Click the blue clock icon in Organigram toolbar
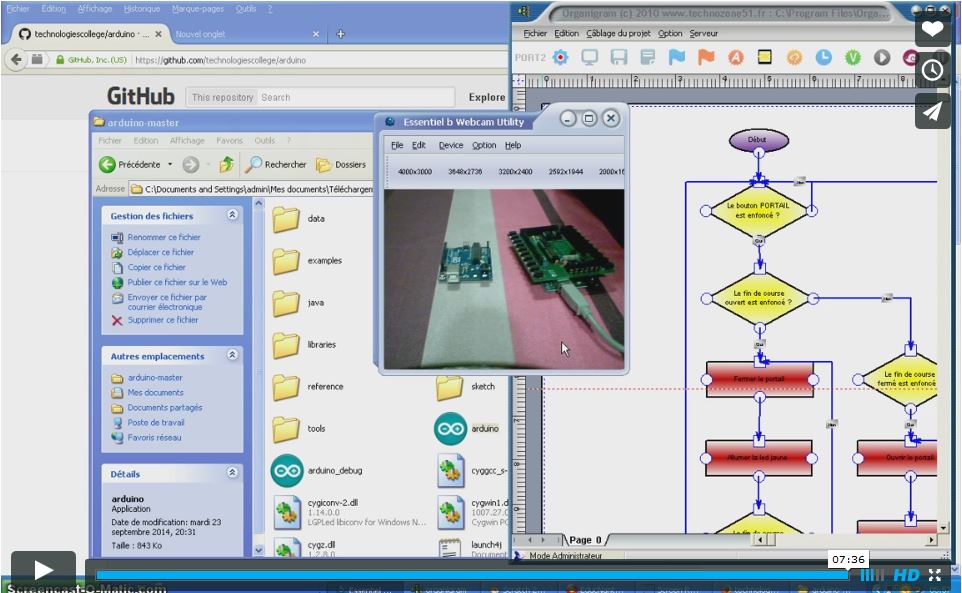The height and width of the screenshot is (593, 962). tap(823, 57)
